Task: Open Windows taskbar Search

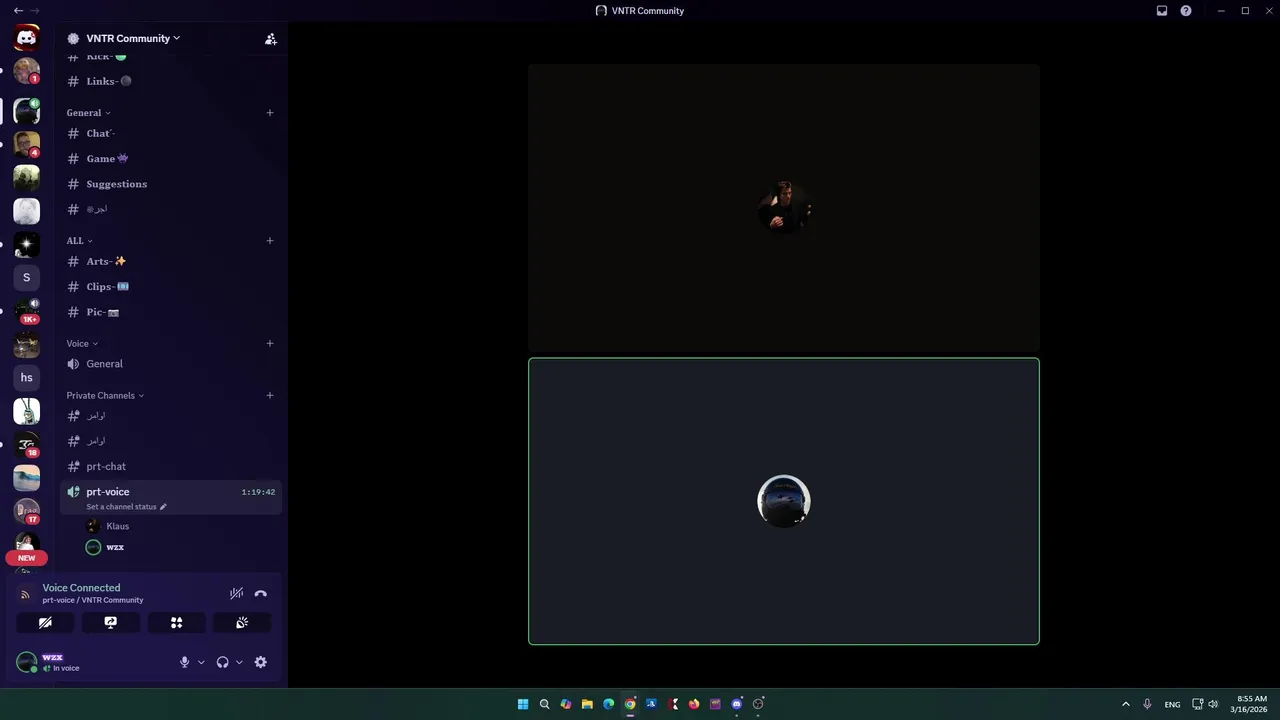Action: pyautogui.click(x=545, y=704)
